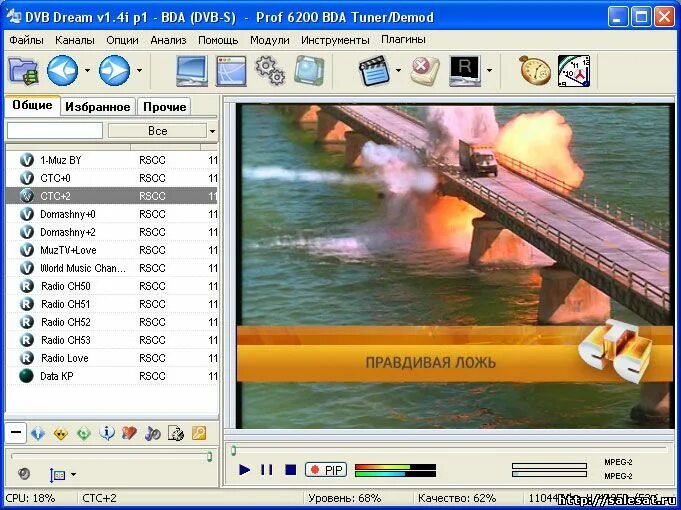The height and width of the screenshot is (510, 681).
Task: Click the blue diamond icon below channel list
Action: coord(38,433)
